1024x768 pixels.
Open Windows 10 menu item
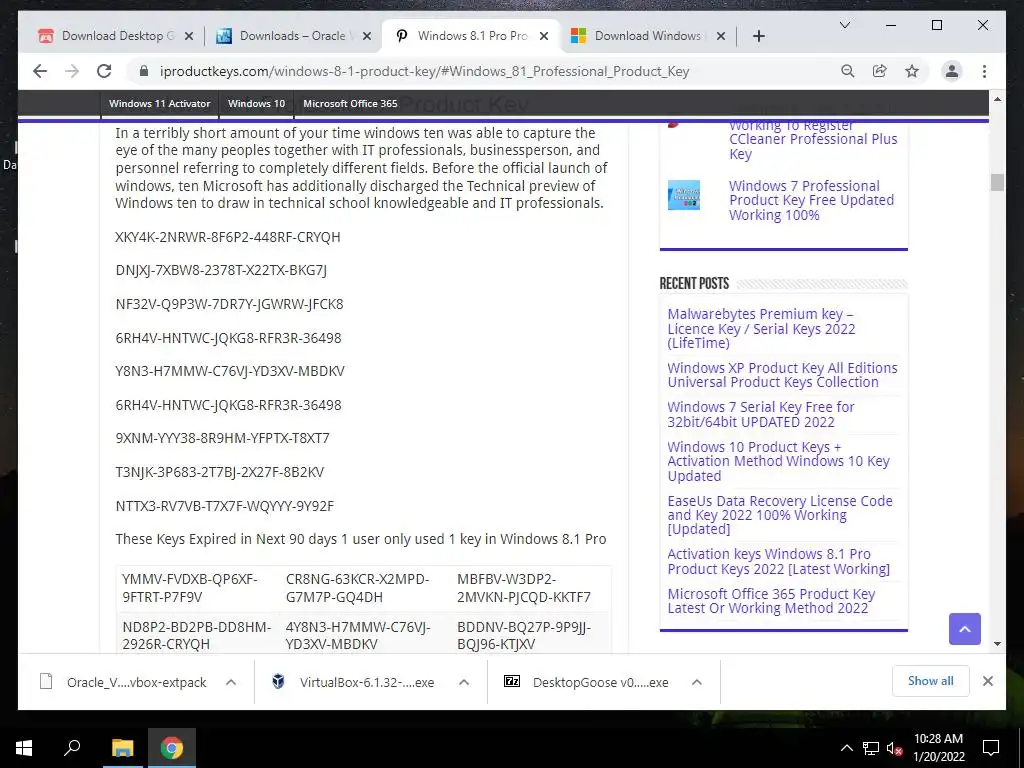point(256,103)
